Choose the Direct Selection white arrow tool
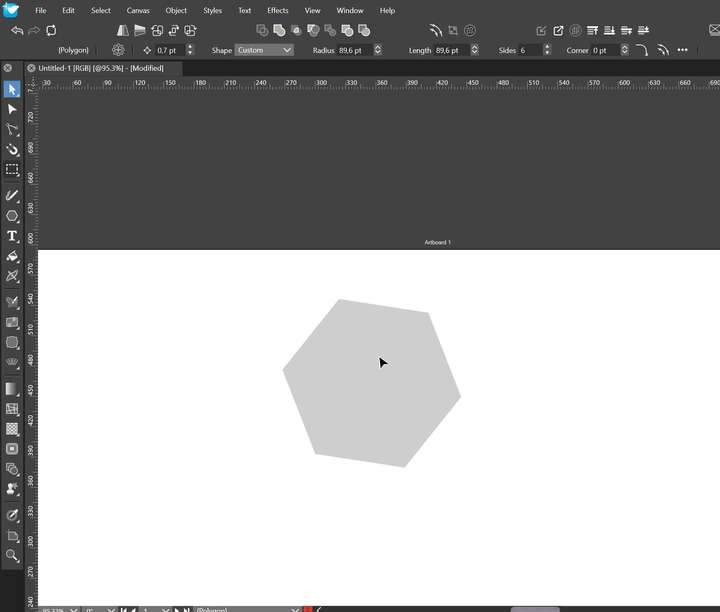 [12, 109]
